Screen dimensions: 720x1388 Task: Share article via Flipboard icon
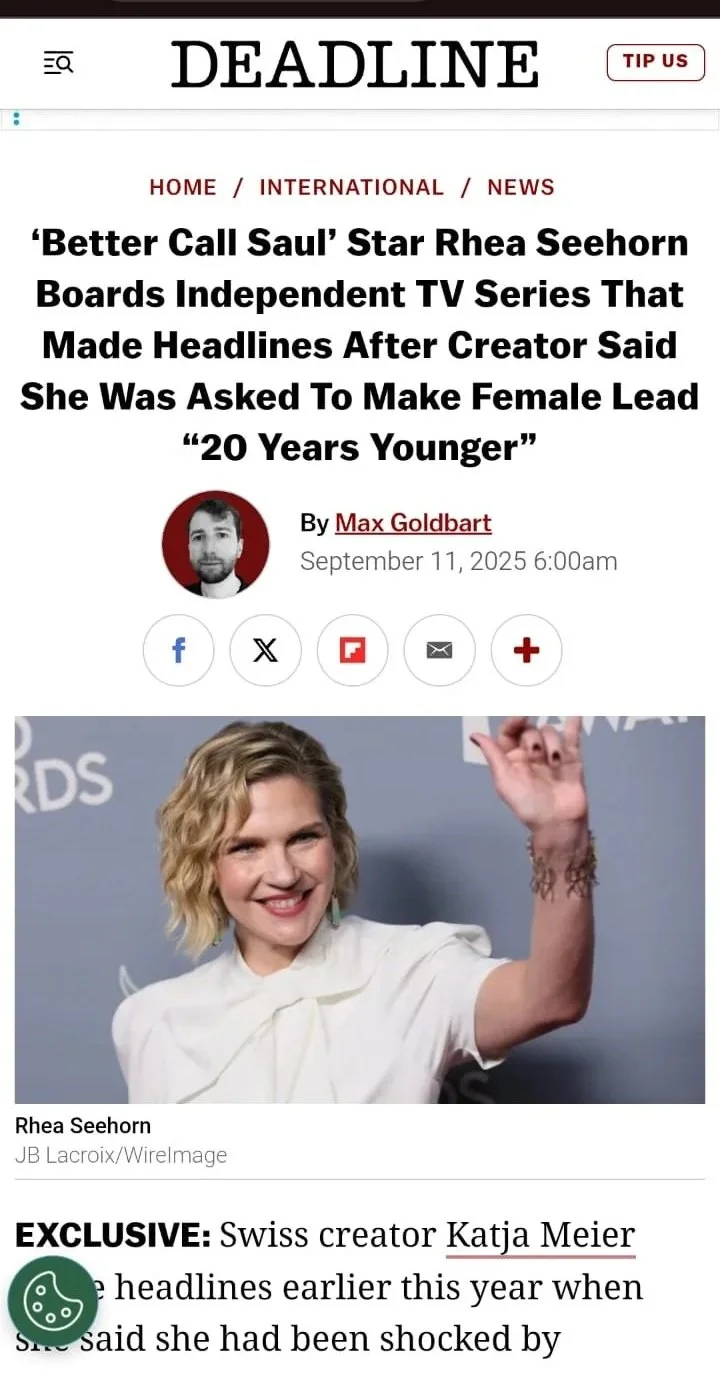[352, 650]
